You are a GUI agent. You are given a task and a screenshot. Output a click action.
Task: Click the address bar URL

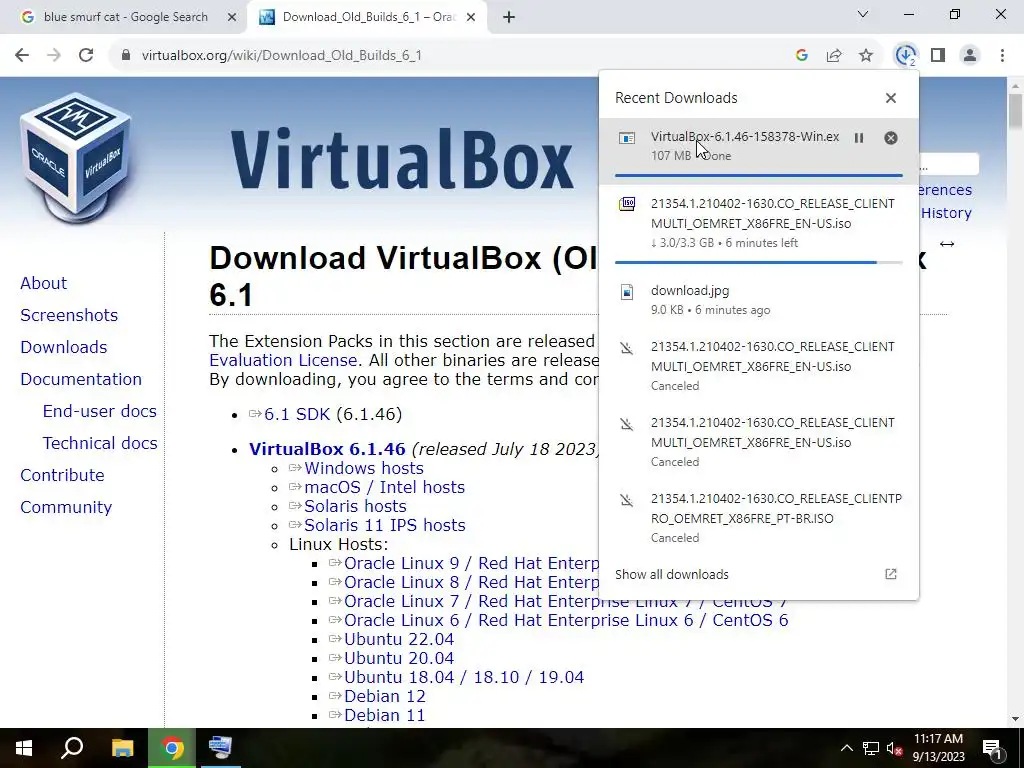[281, 56]
